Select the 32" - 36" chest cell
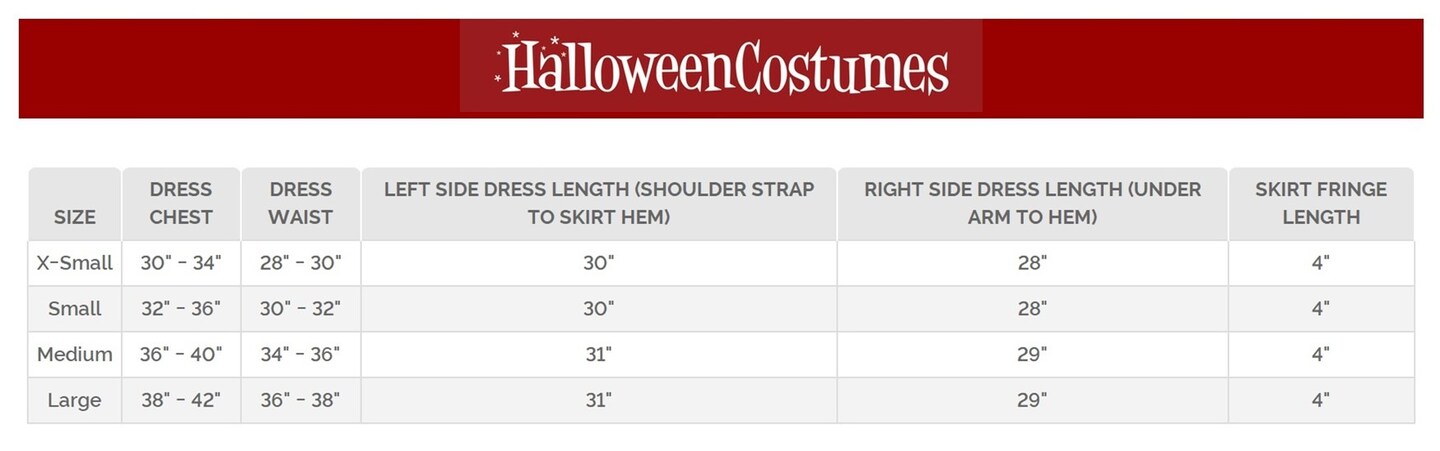Image resolution: width=1440 pixels, height=451 pixels. click(x=181, y=309)
